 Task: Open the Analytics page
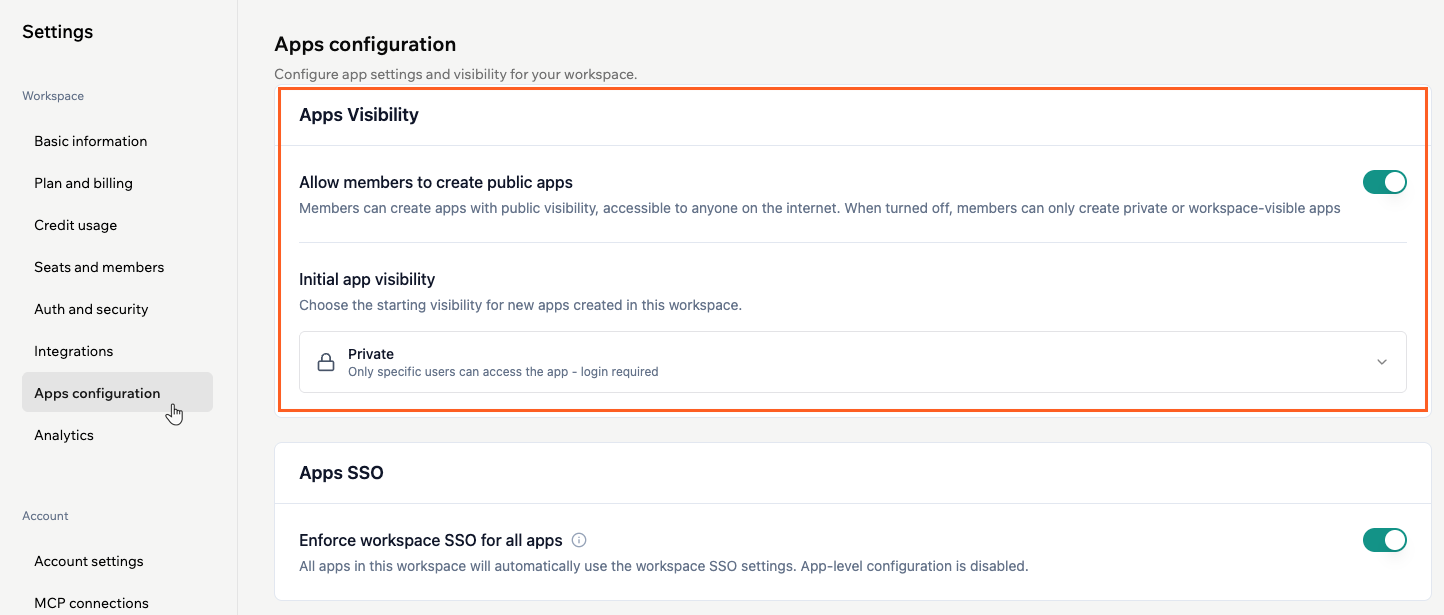(63, 435)
